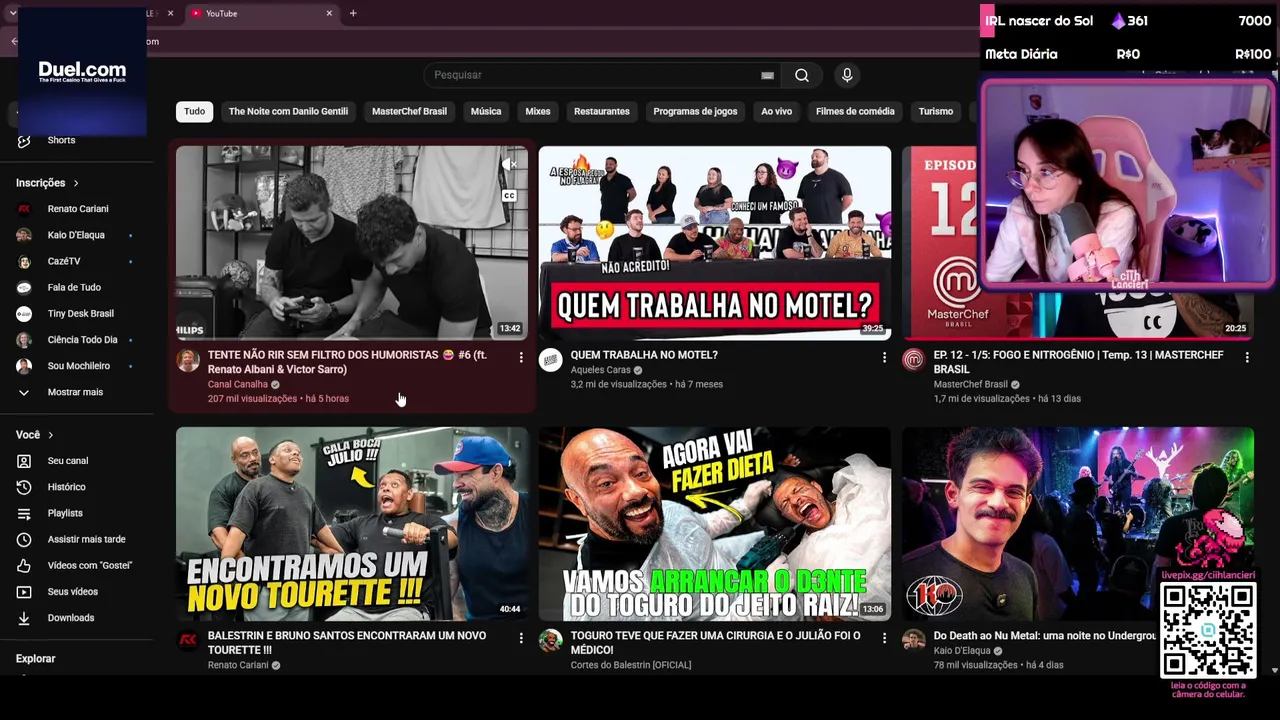Image resolution: width=1280 pixels, height=720 pixels.
Task: Select the Tudo filter chip
Action: [194, 111]
